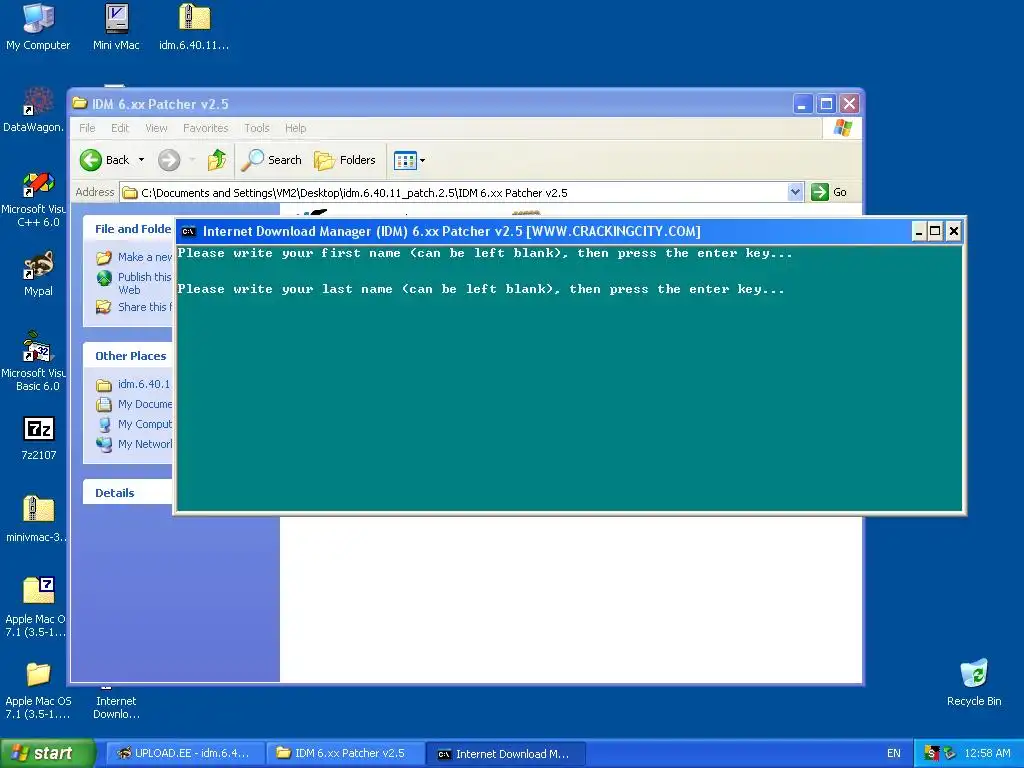Viewport: 1024px width, 768px height.
Task: Launch Mypal browser shortcut
Action: (39, 274)
